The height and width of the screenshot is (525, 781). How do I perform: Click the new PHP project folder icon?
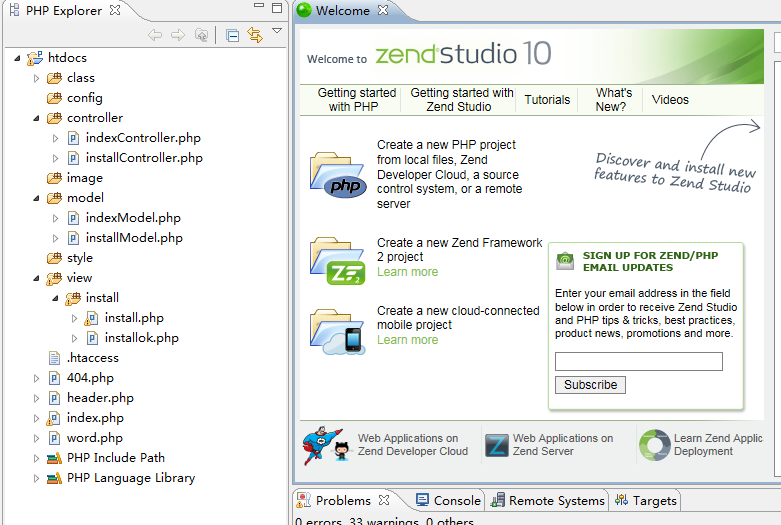(x=338, y=175)
